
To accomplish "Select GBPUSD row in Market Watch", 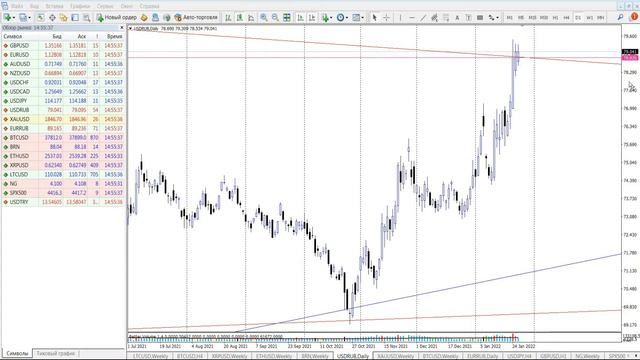I will [63, 46].
